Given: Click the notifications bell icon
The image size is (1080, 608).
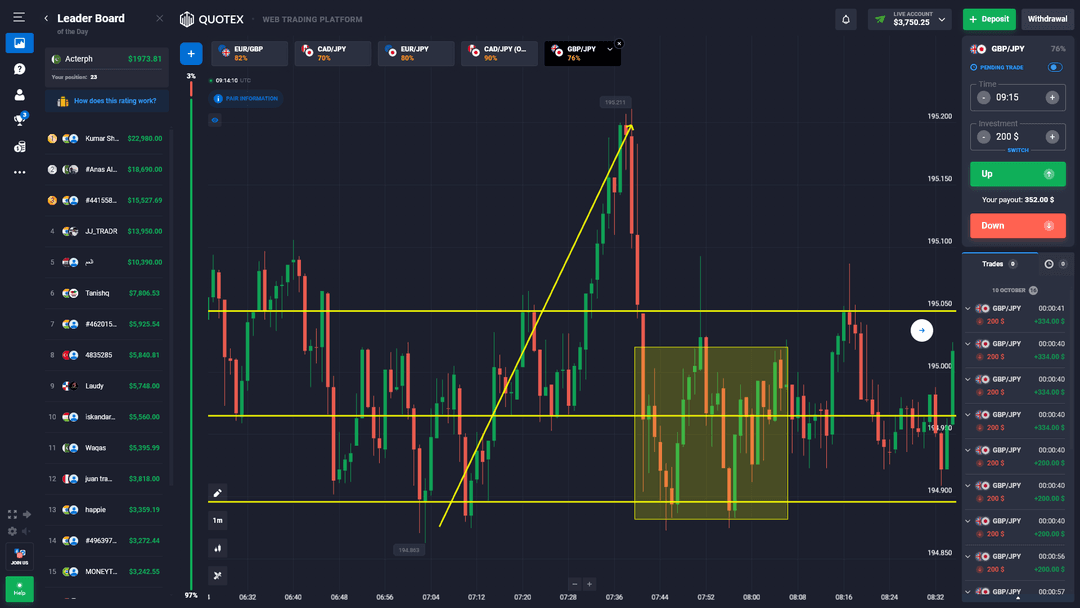Looking at the screenshot, I should (846, 19).
